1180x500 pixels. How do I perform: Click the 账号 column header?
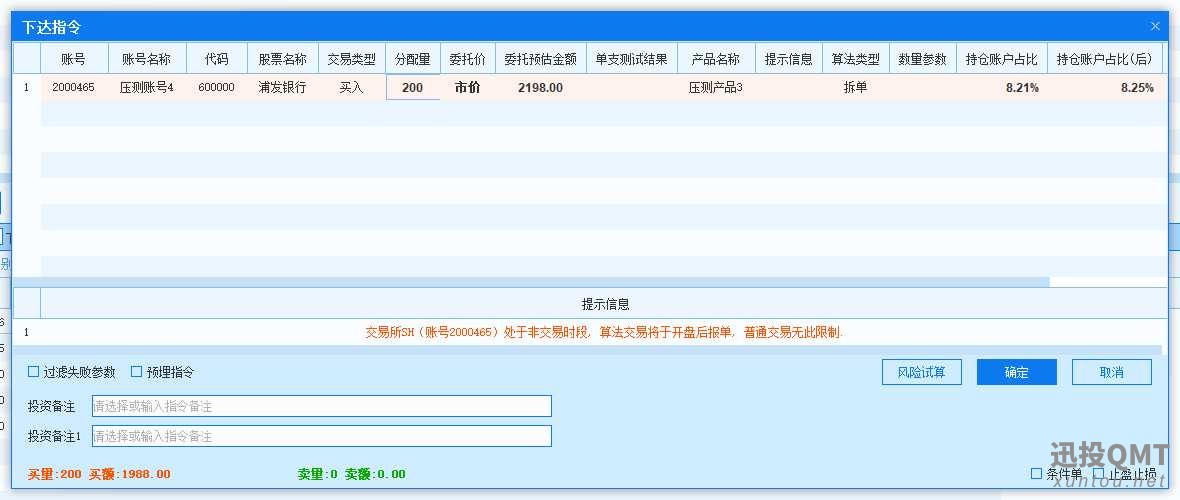tap(73, 59)
